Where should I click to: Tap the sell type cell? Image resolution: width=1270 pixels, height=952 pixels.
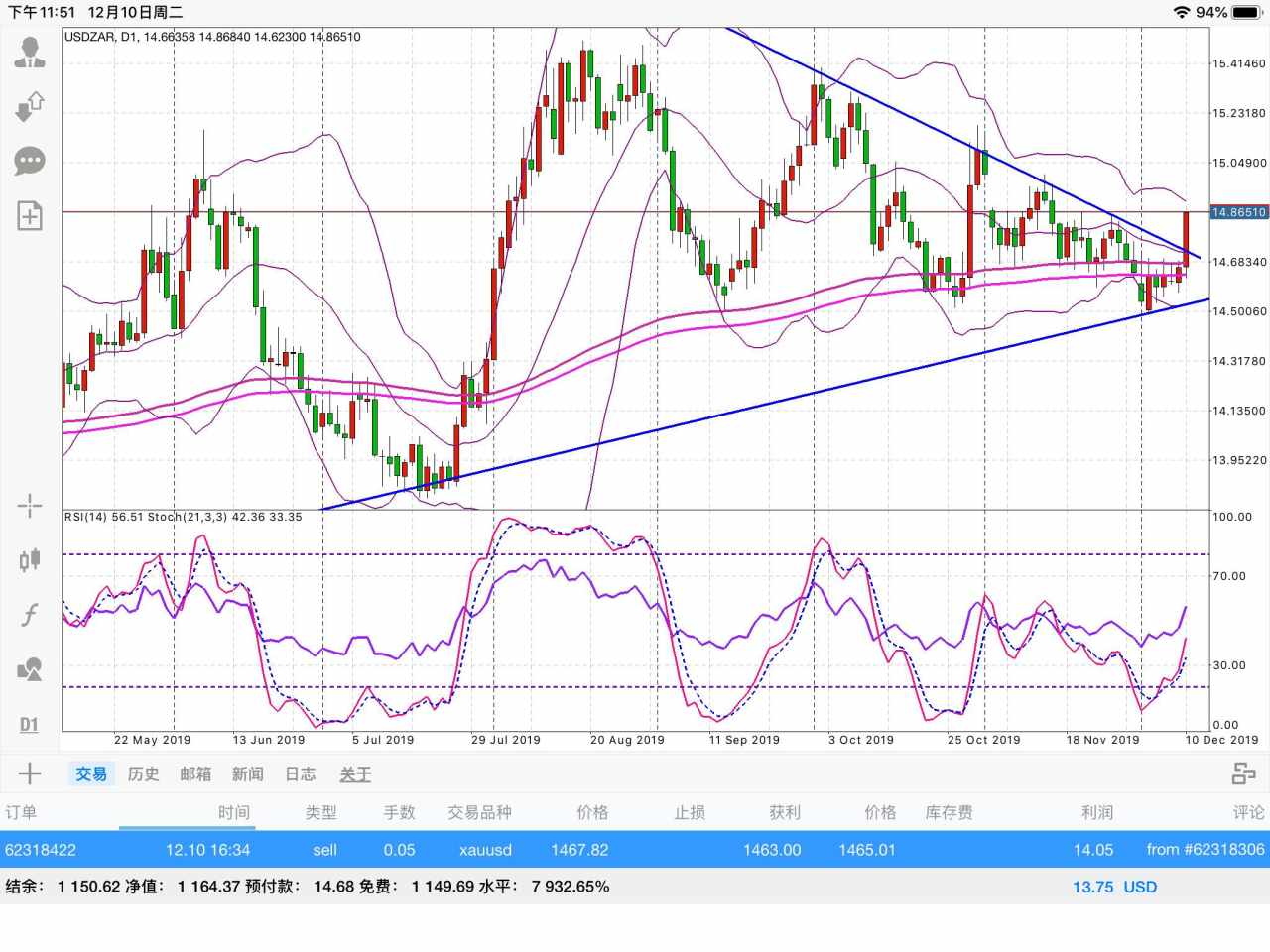pos(324,850)
